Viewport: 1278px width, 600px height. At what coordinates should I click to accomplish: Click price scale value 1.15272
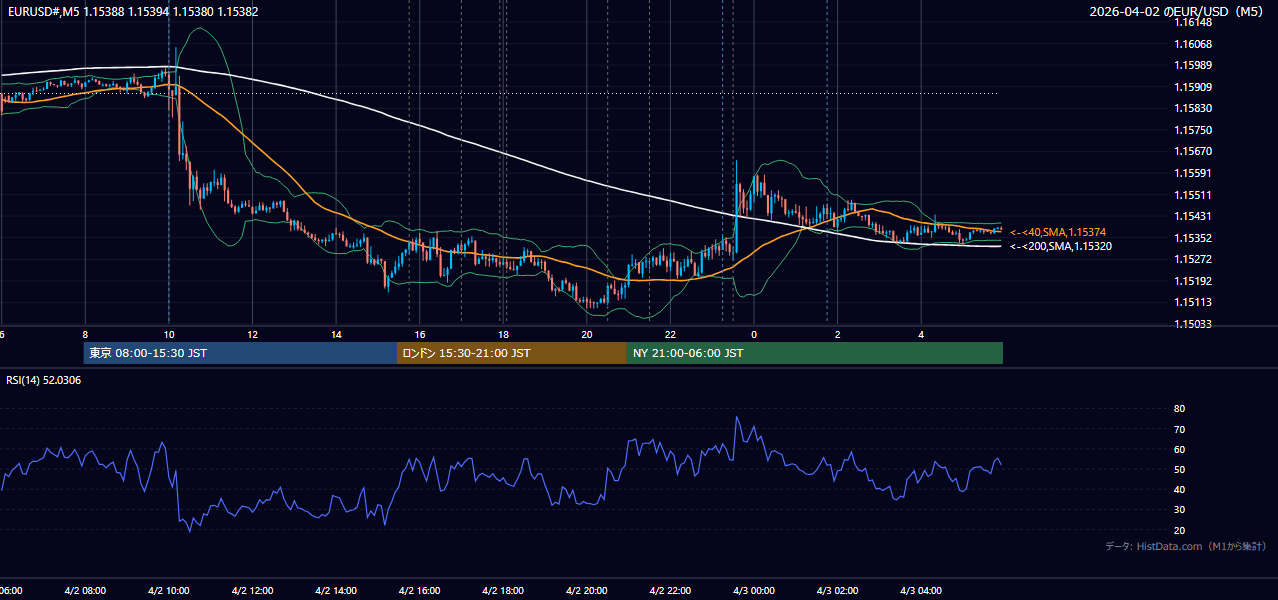pyautogui.click(x=1192, y=259)
